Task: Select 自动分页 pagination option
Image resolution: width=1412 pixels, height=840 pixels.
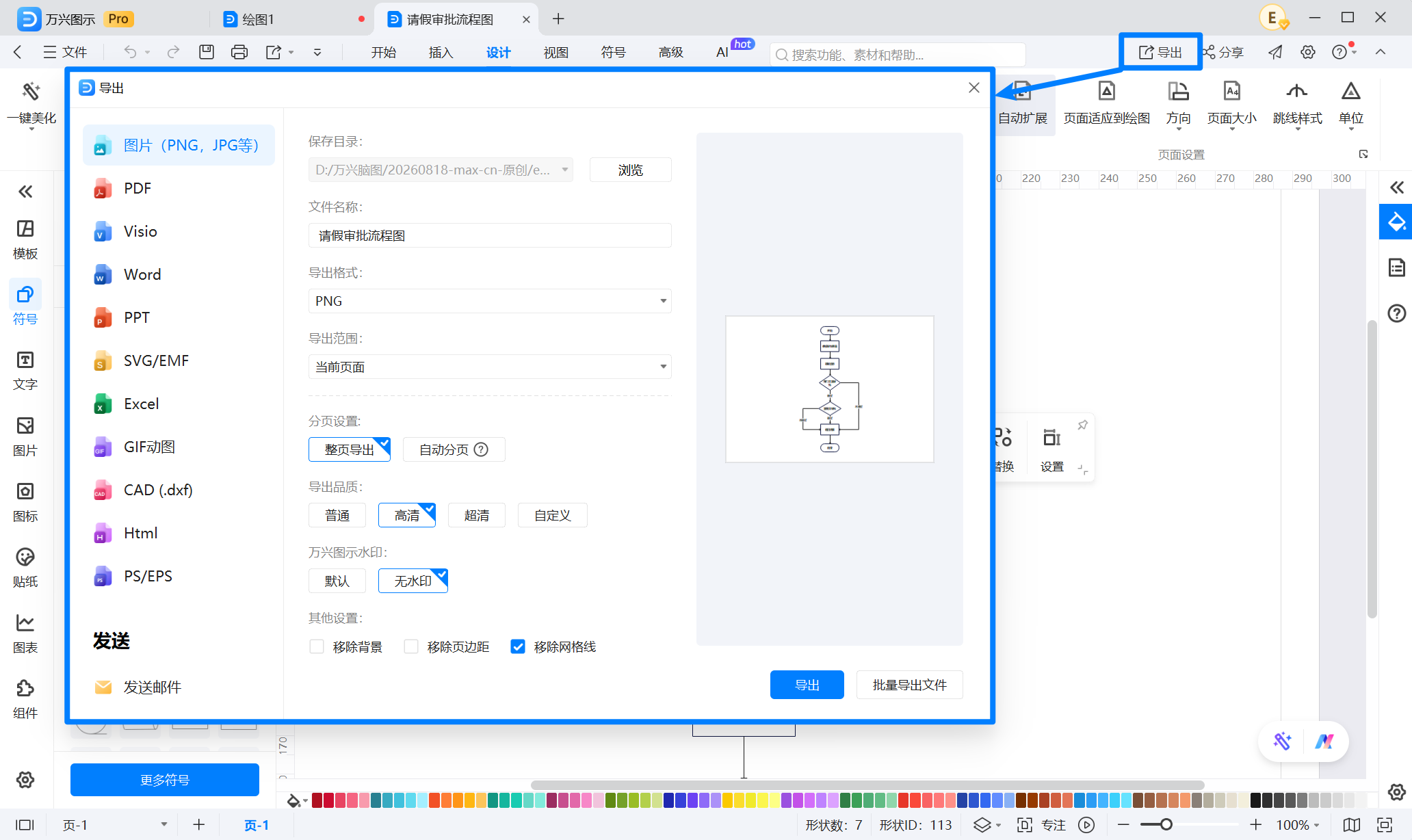Action: click(x=454, y=449)
